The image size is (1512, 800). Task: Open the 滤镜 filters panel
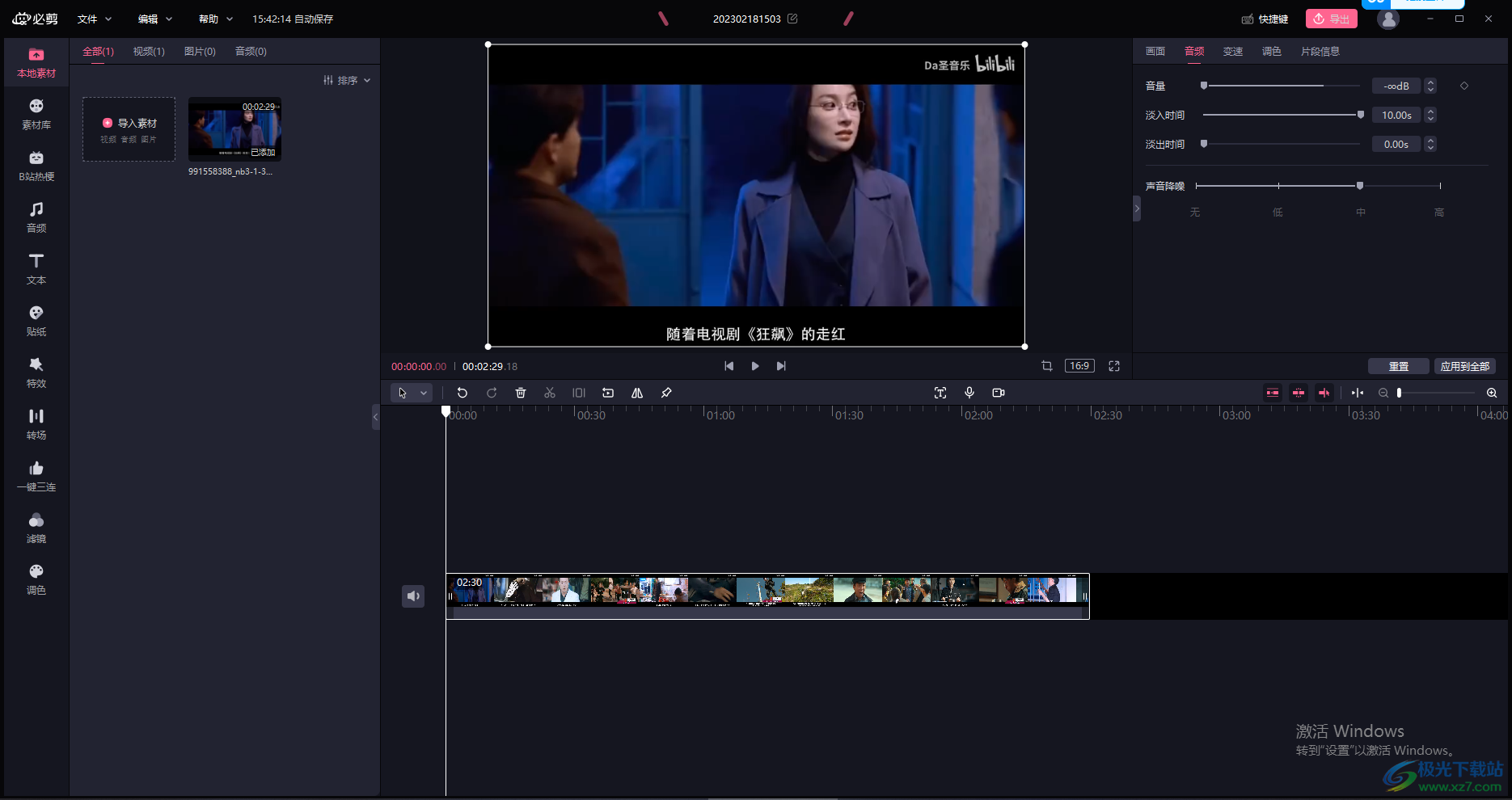36,528
